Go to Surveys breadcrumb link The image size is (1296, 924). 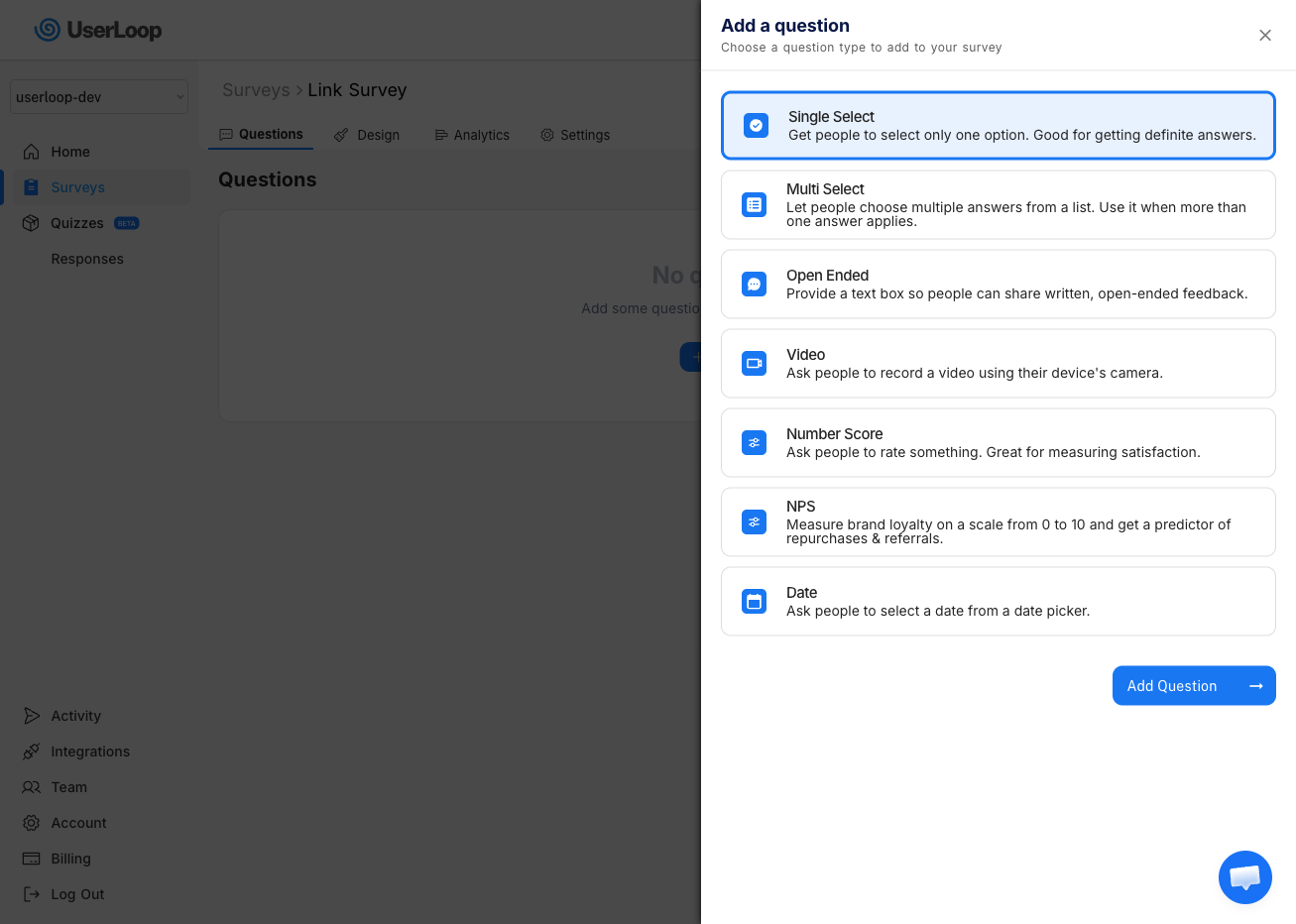(x=256, y=90)
